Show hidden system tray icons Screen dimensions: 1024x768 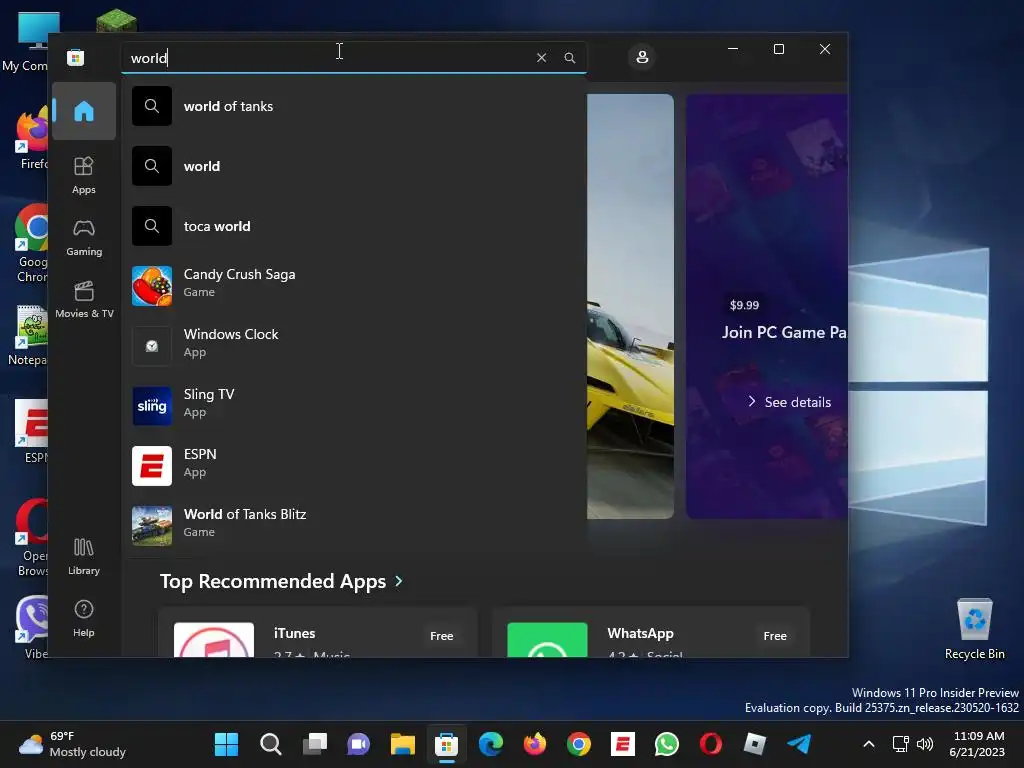[869, 744]
